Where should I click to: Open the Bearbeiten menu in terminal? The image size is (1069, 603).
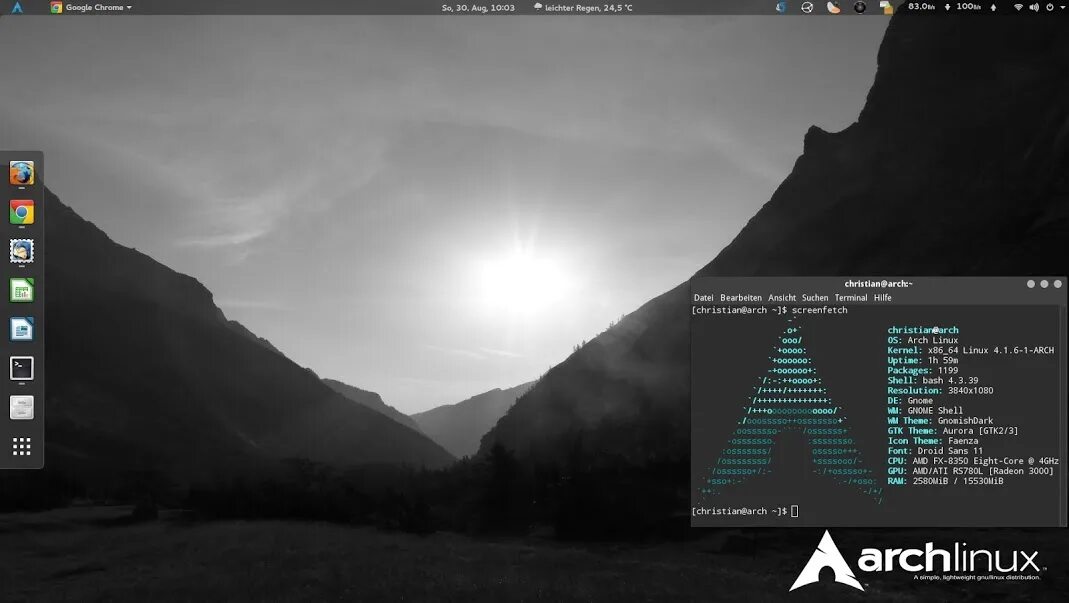[x=741, y=297]
